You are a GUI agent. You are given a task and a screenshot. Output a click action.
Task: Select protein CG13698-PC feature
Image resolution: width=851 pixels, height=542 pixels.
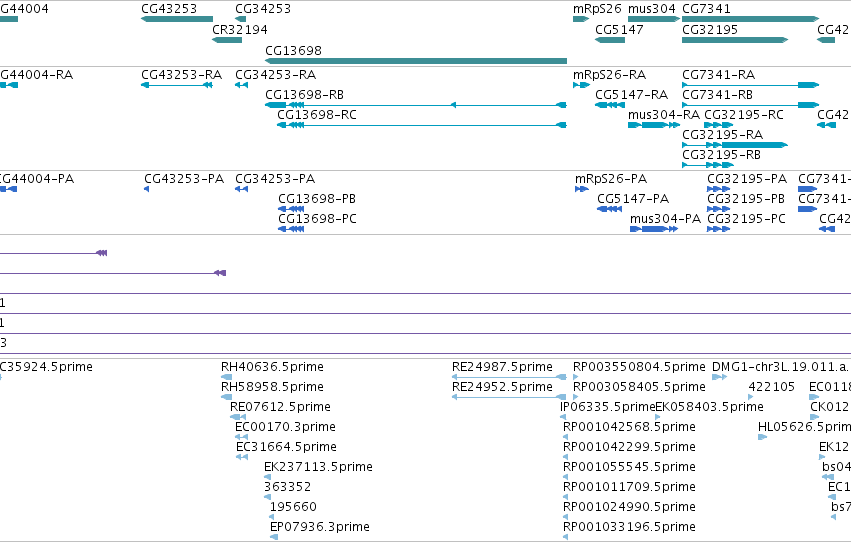[x=291, y=229]
